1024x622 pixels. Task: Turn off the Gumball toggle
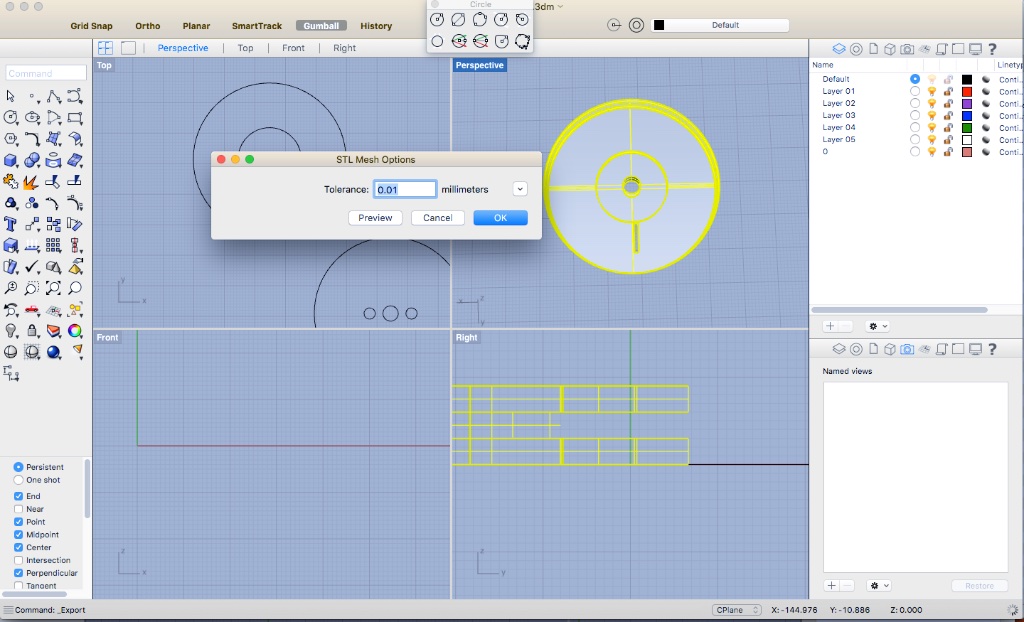(x=321, y=26)
